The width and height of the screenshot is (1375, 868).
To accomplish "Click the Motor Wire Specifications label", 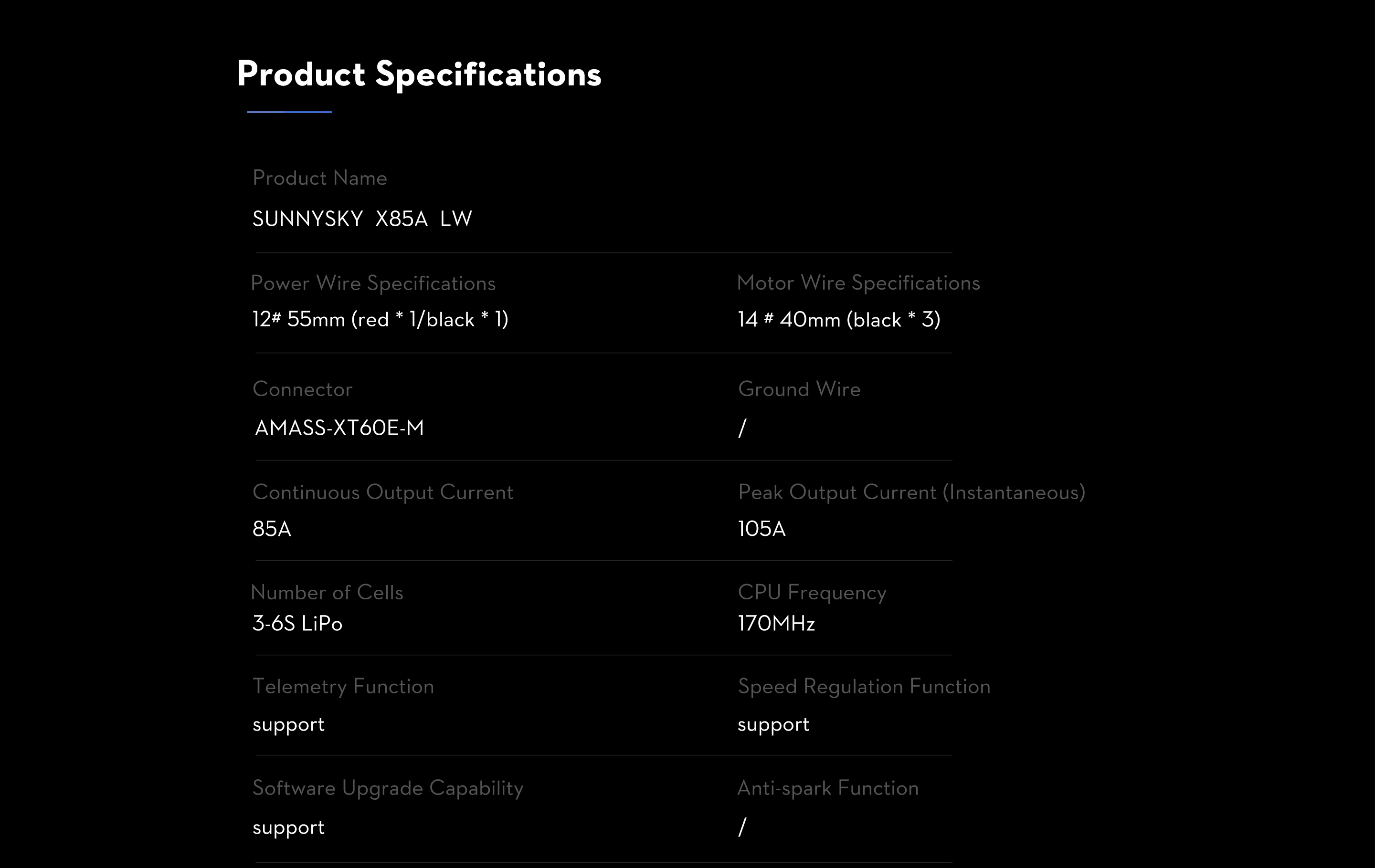I will (x=858, y=283).
